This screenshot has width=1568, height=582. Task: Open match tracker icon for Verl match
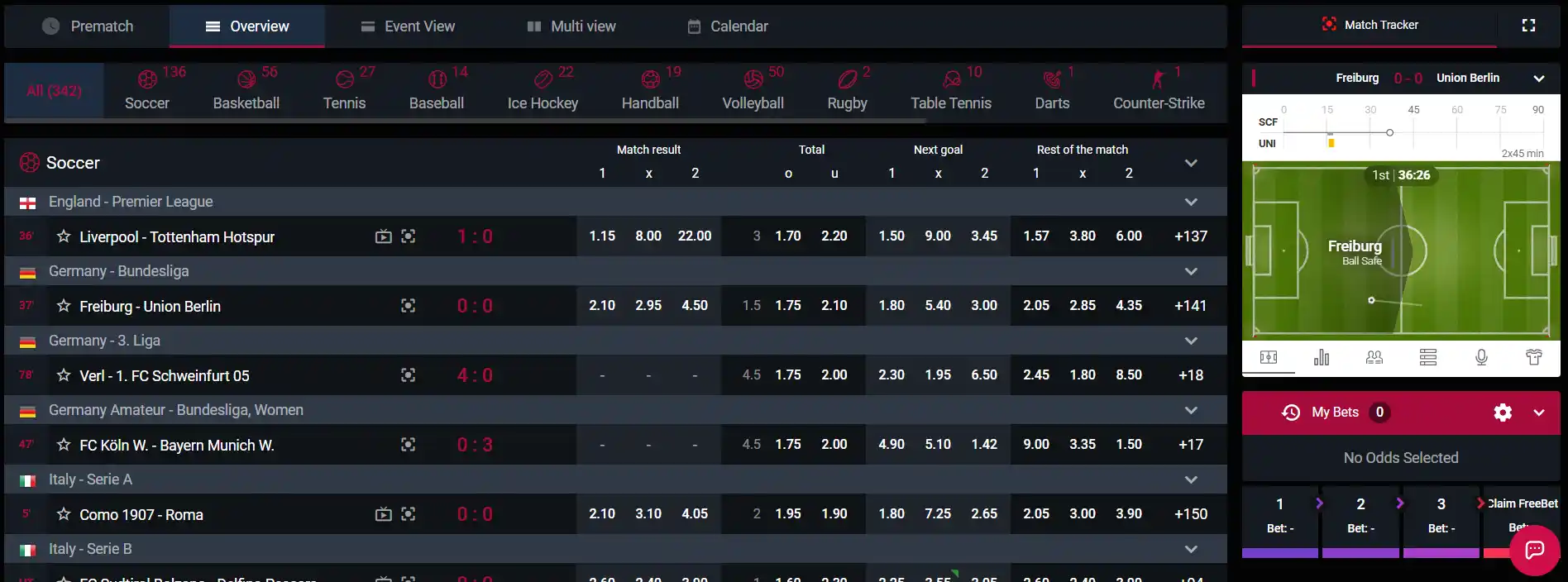[409, 375]
